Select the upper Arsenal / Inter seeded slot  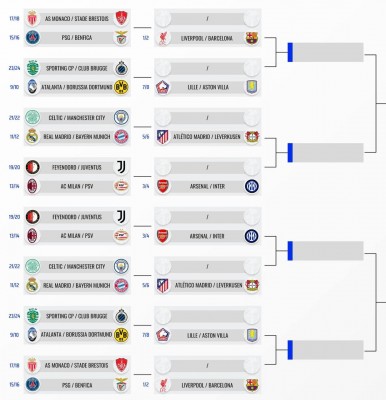(207, 187)
